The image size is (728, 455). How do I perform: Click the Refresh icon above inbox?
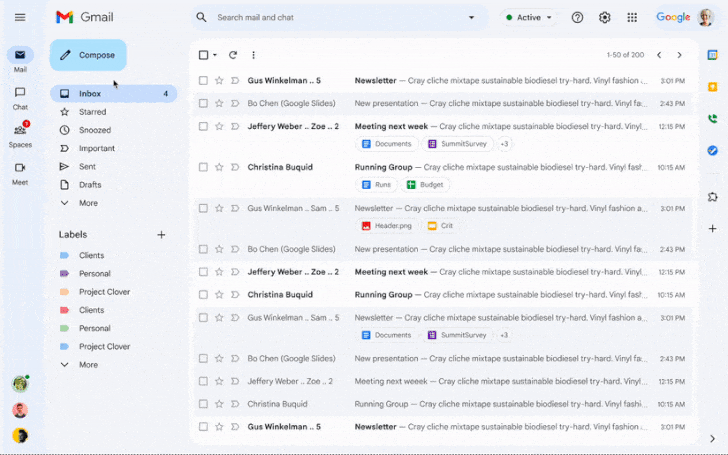click(x=233, y=55)
